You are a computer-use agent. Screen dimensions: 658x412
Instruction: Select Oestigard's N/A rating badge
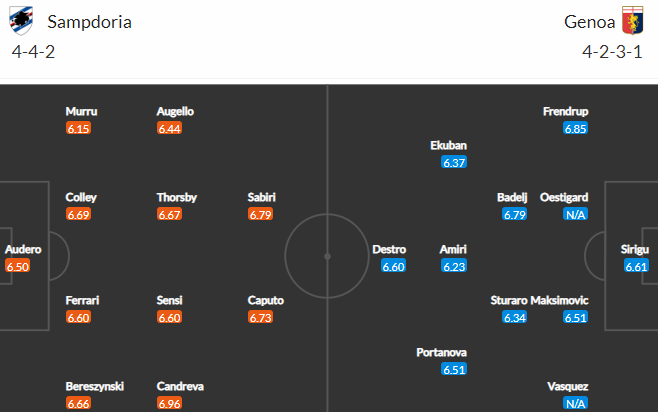coord(575,214)
